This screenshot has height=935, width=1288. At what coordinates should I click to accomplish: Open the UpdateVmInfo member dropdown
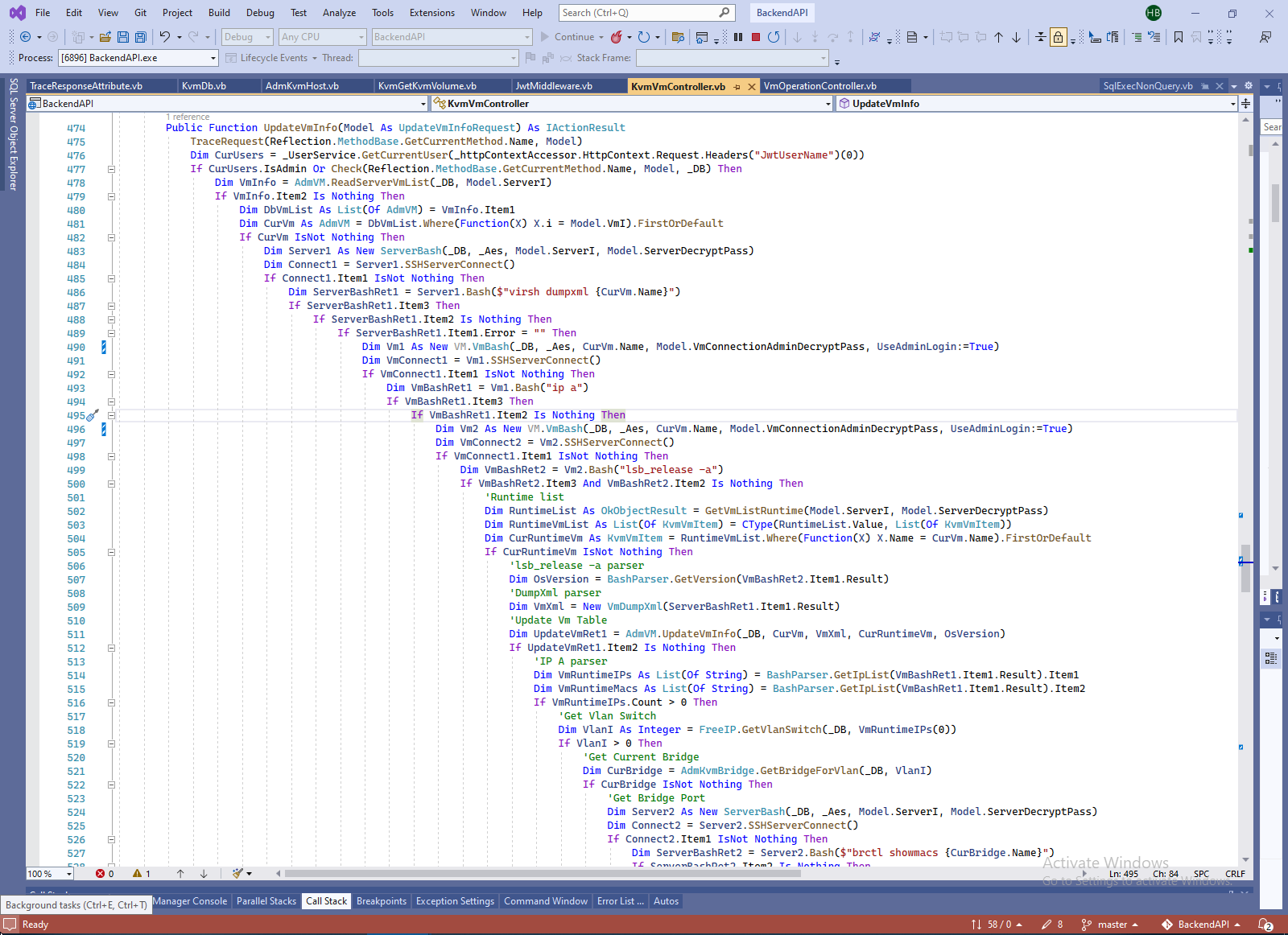click(x=1037, y=104)
